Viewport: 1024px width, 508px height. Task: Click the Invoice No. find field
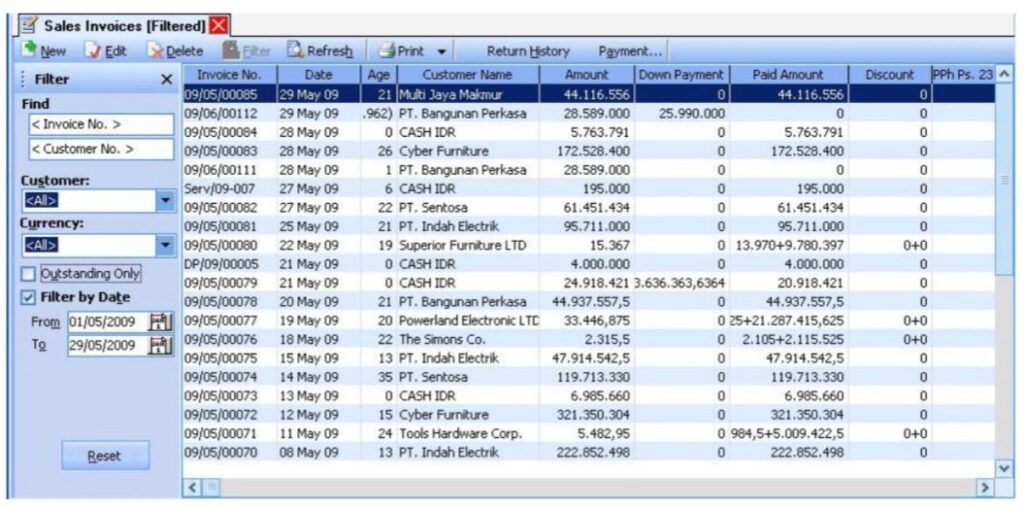(x=101, y=124)
